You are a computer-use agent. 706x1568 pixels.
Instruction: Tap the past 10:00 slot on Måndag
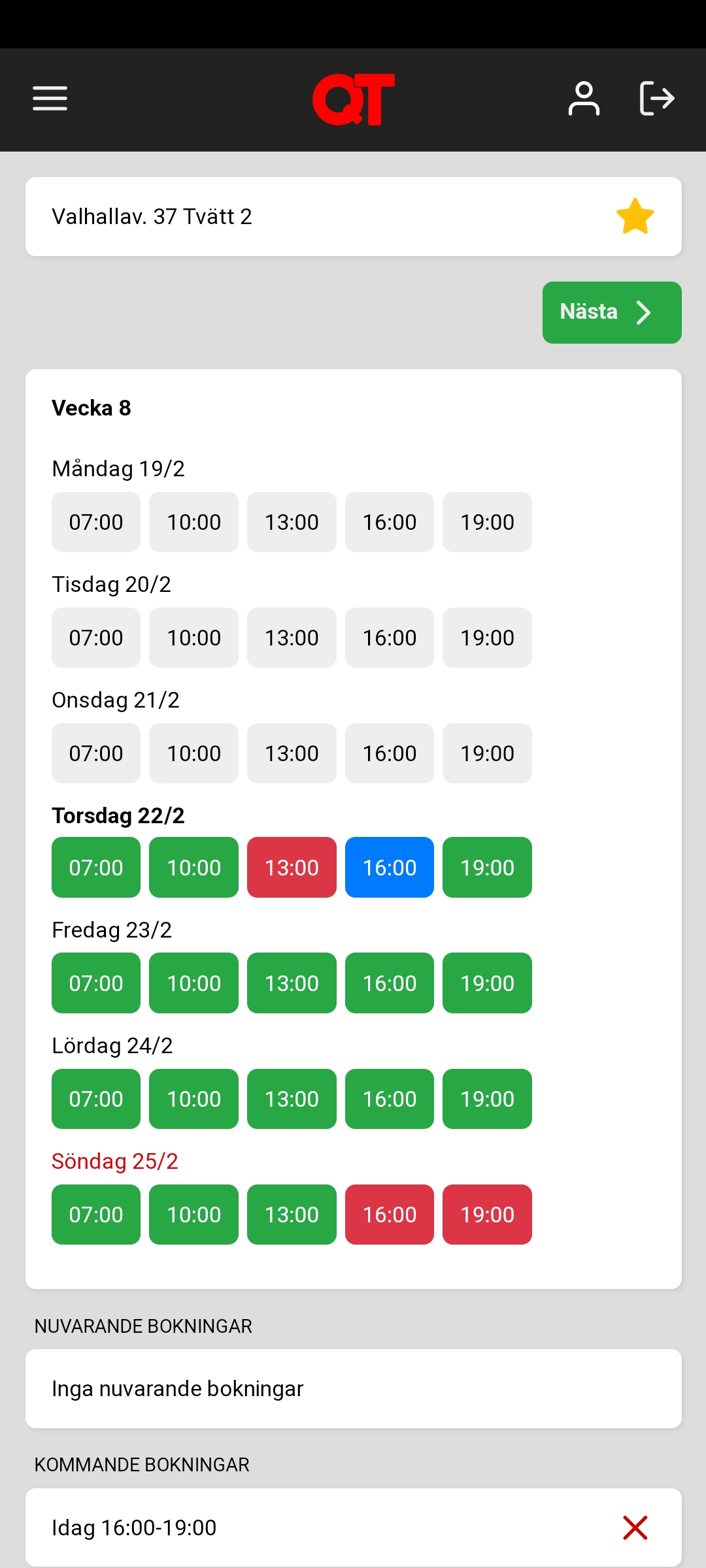(x=193, y=522)
